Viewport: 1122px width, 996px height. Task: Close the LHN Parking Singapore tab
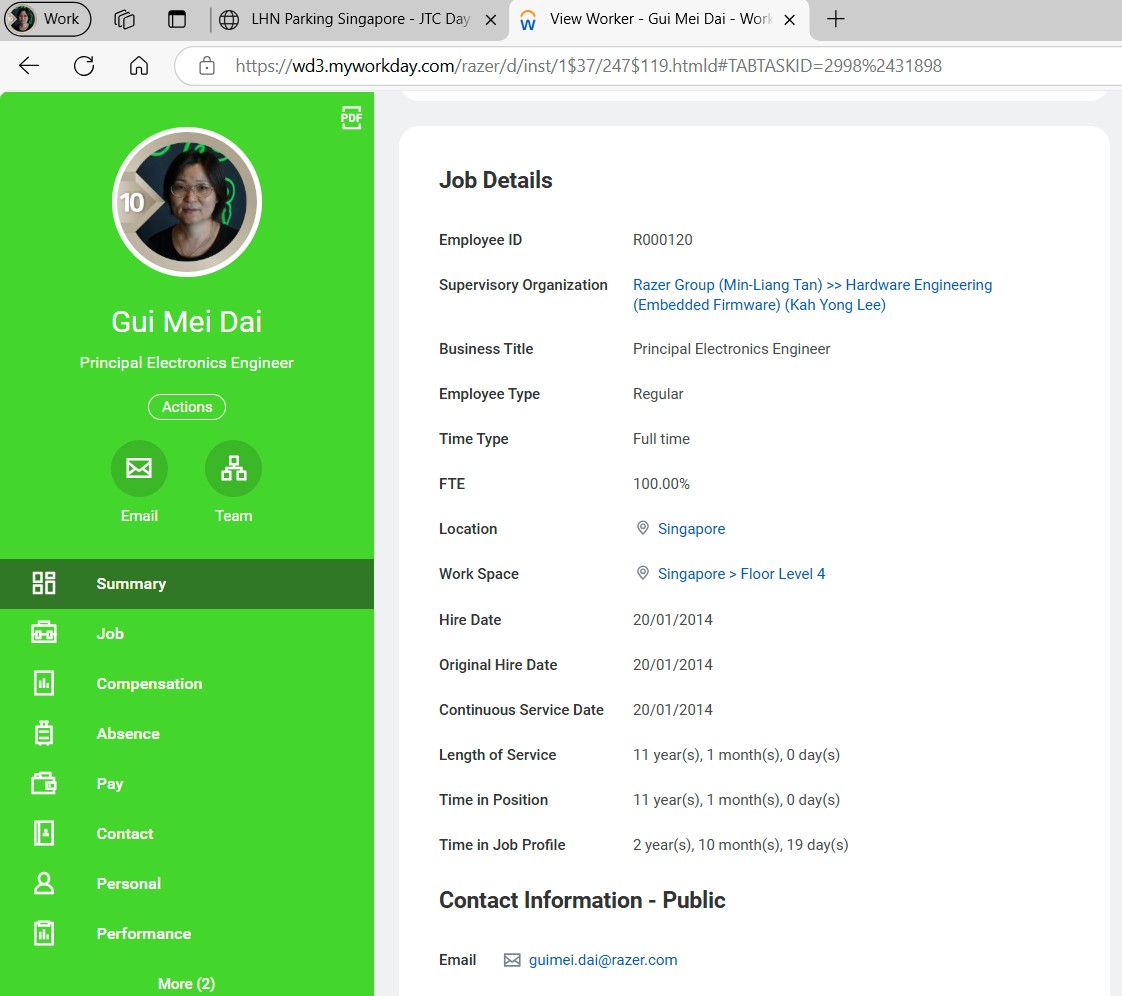[x=491, y=20]
